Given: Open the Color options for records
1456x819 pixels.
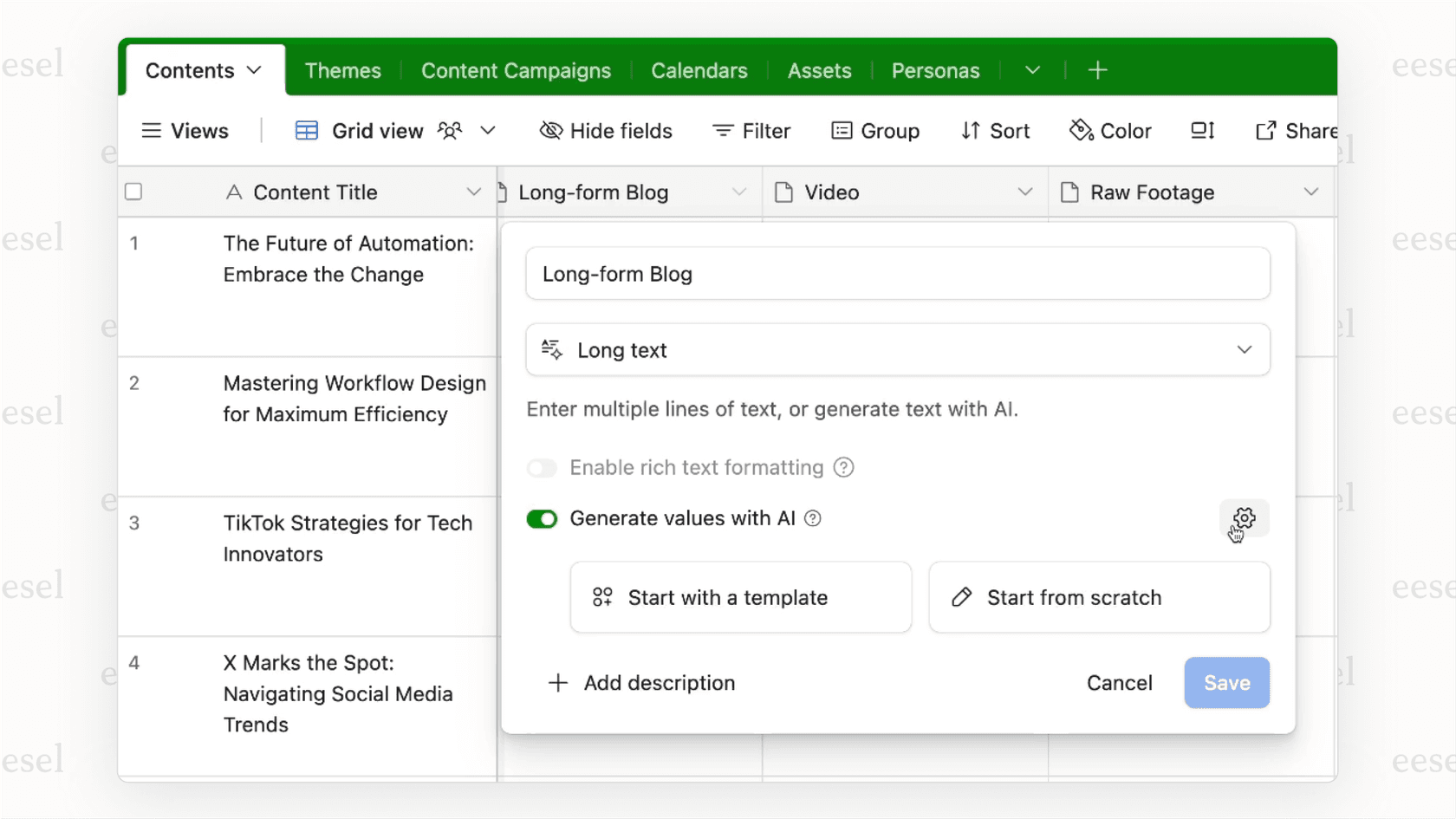Looking at the screenshot, I should tap(1110, 130).
